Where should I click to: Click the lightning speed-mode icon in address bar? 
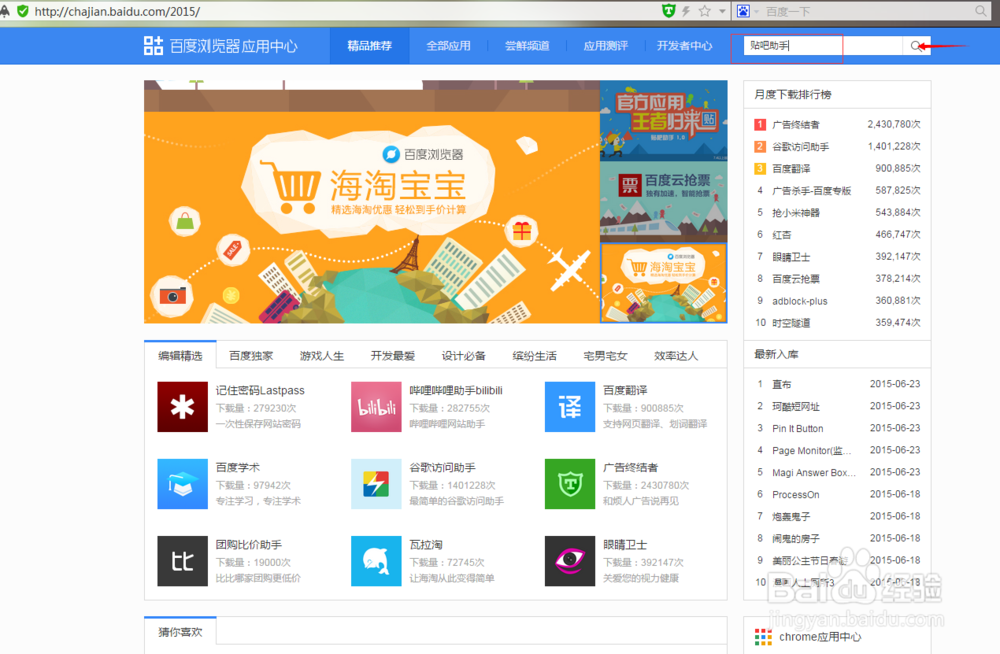[687, 11]
